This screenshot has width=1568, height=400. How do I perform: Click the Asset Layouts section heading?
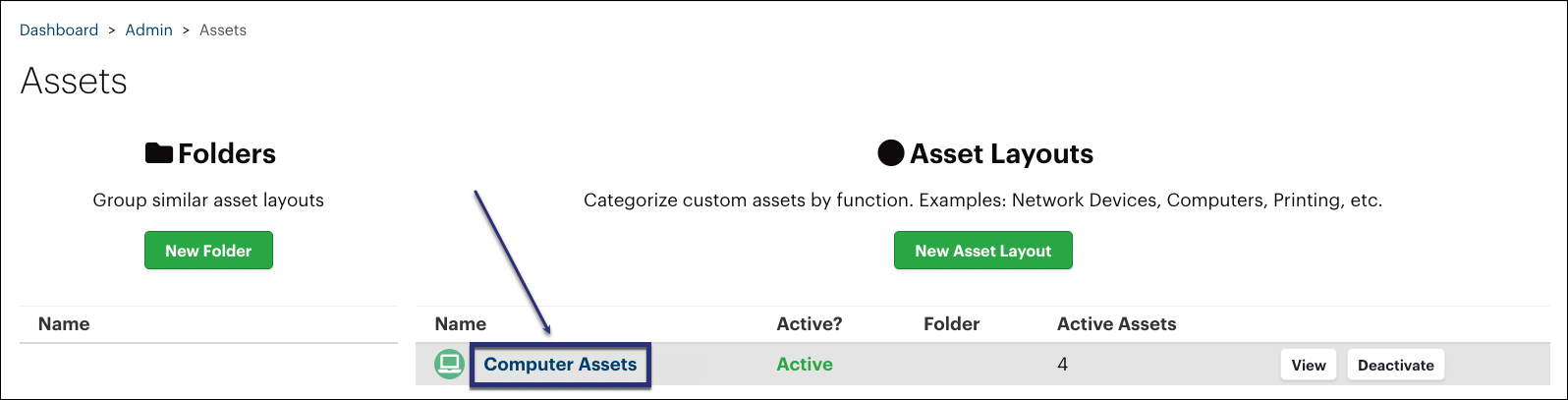(1001, 153)
